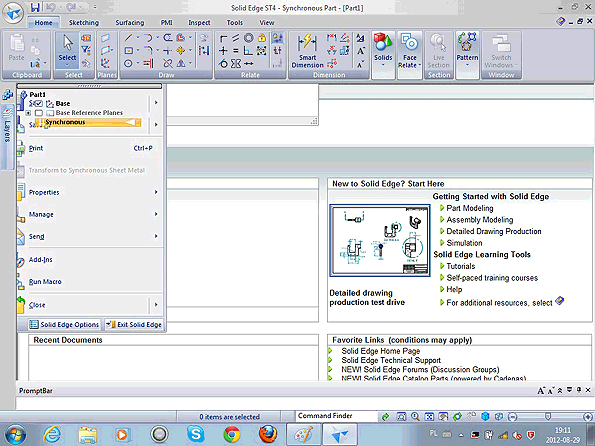
Task: Toggle the Base checkbox in PathFinder
Action: click(x=39, y=103)
